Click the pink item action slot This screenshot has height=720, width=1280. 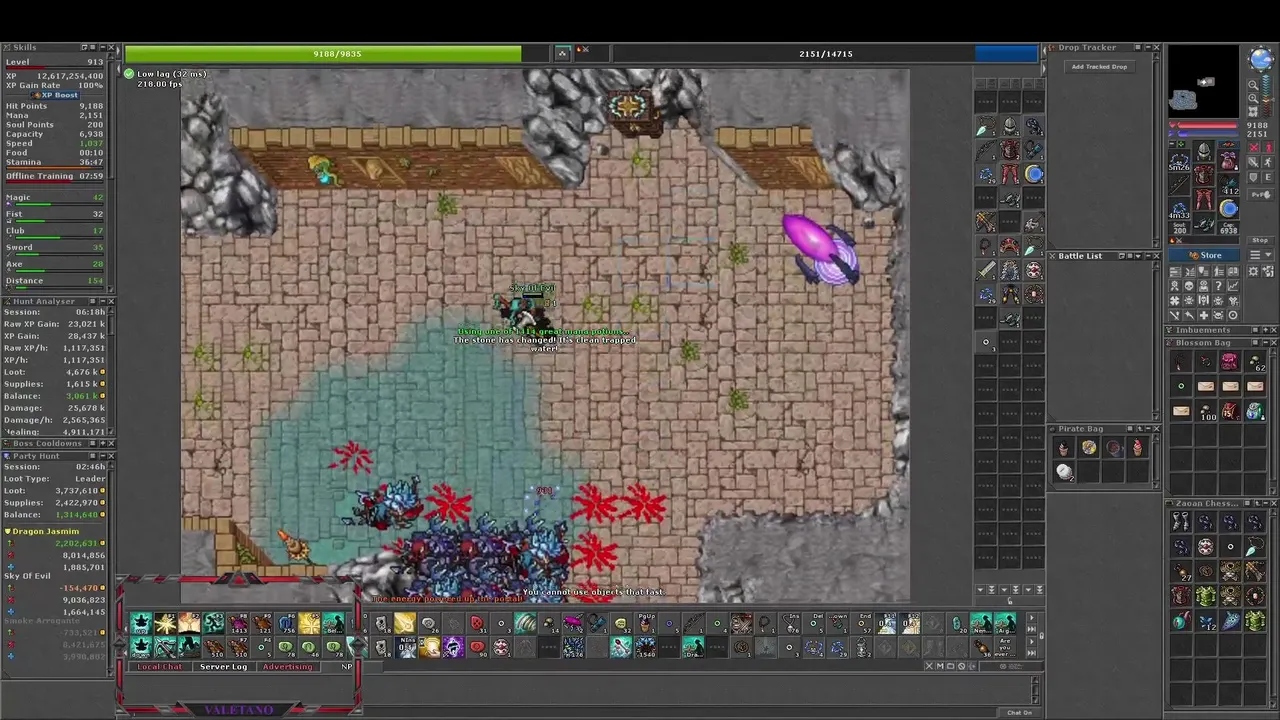click(573, 623)
